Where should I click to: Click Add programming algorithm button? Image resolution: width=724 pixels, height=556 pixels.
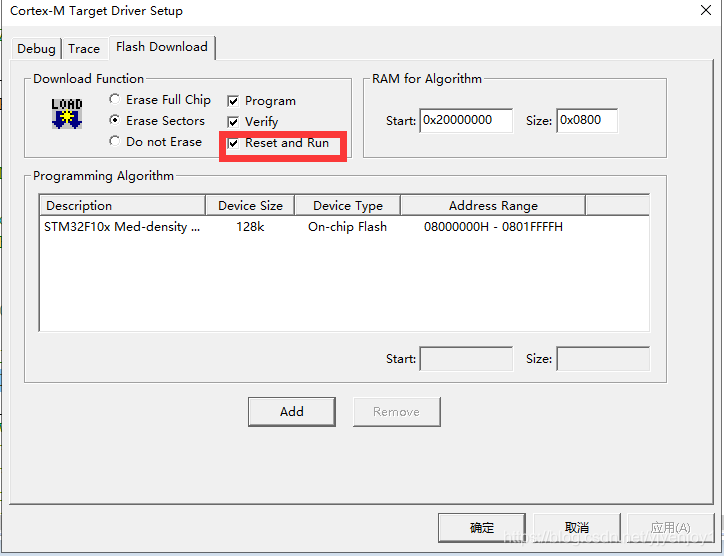[x=292, y=411]
